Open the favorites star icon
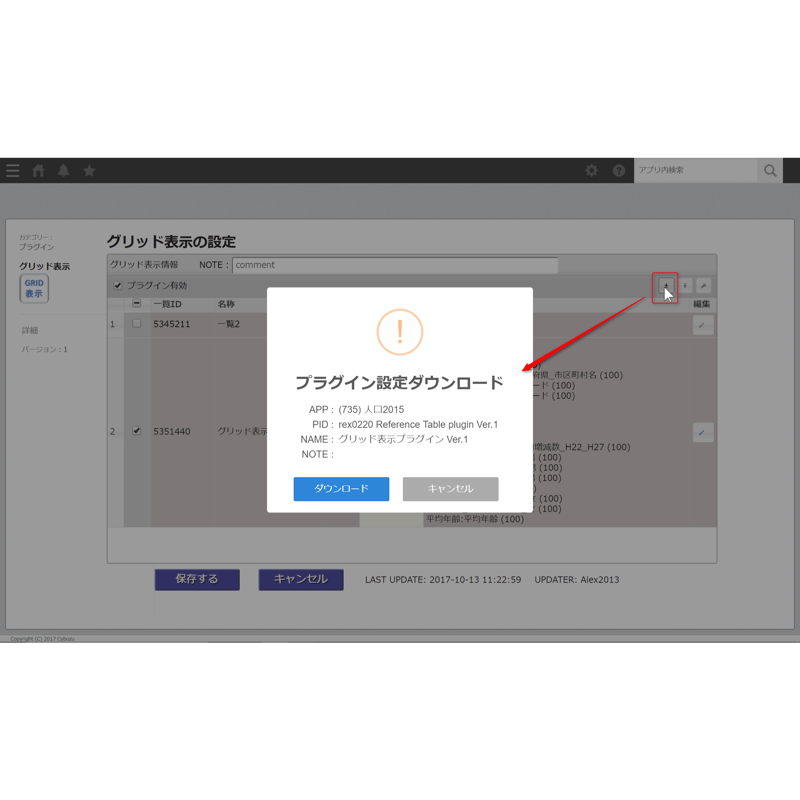This screenshot has height=800, width=800. pos(89,170)
